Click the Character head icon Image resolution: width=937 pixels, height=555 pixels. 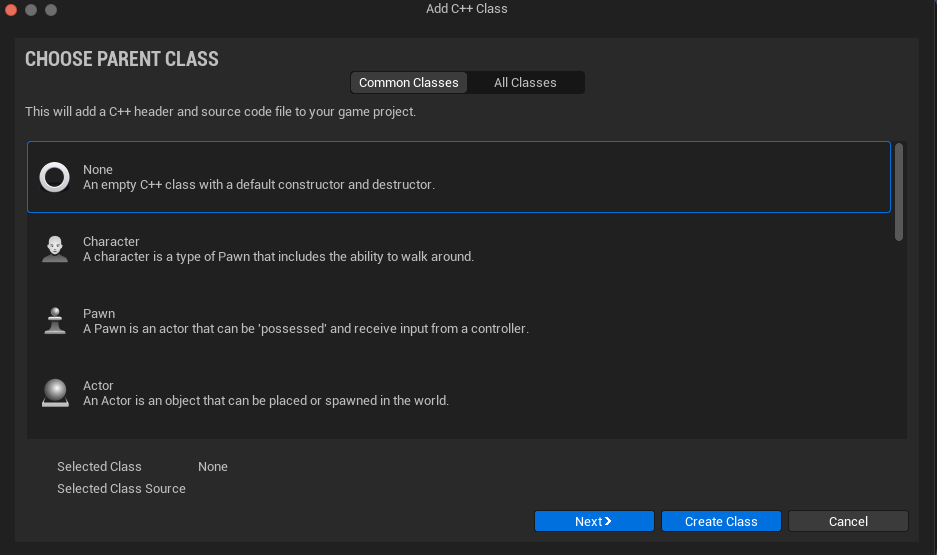click(x=54, y=249)
